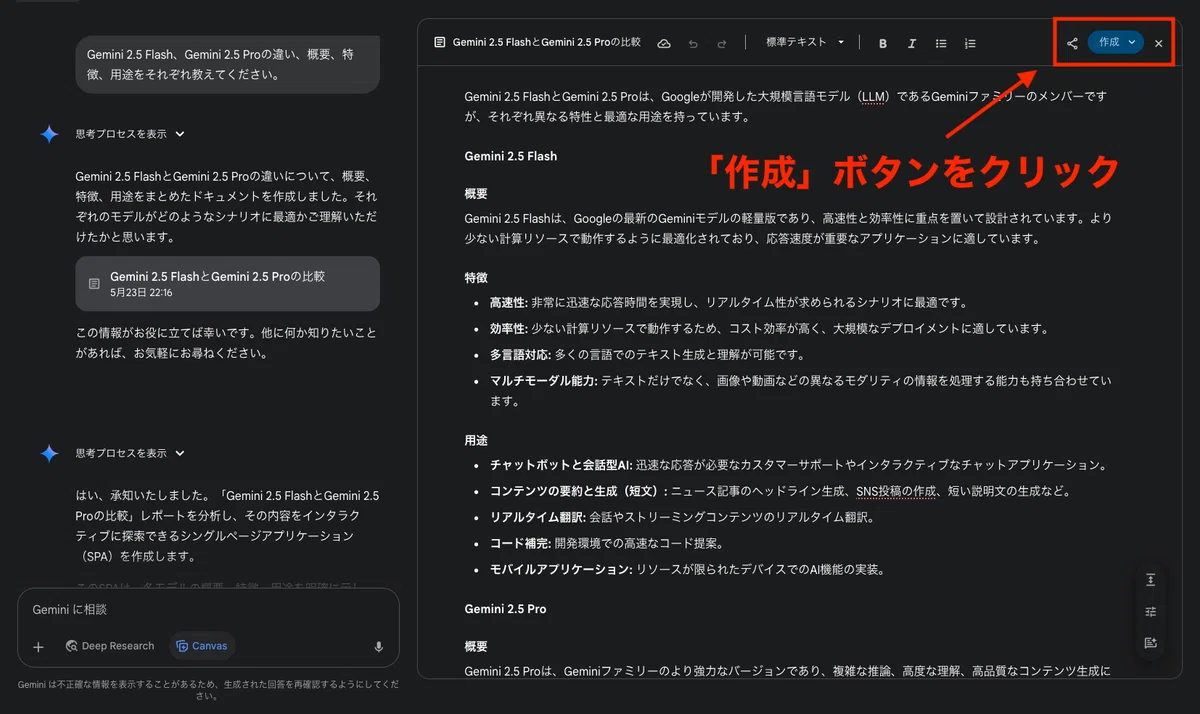The width and height of the screenshot is (1200, 714).
Task: Toggle italic formatting
Action: click(912, 43)
